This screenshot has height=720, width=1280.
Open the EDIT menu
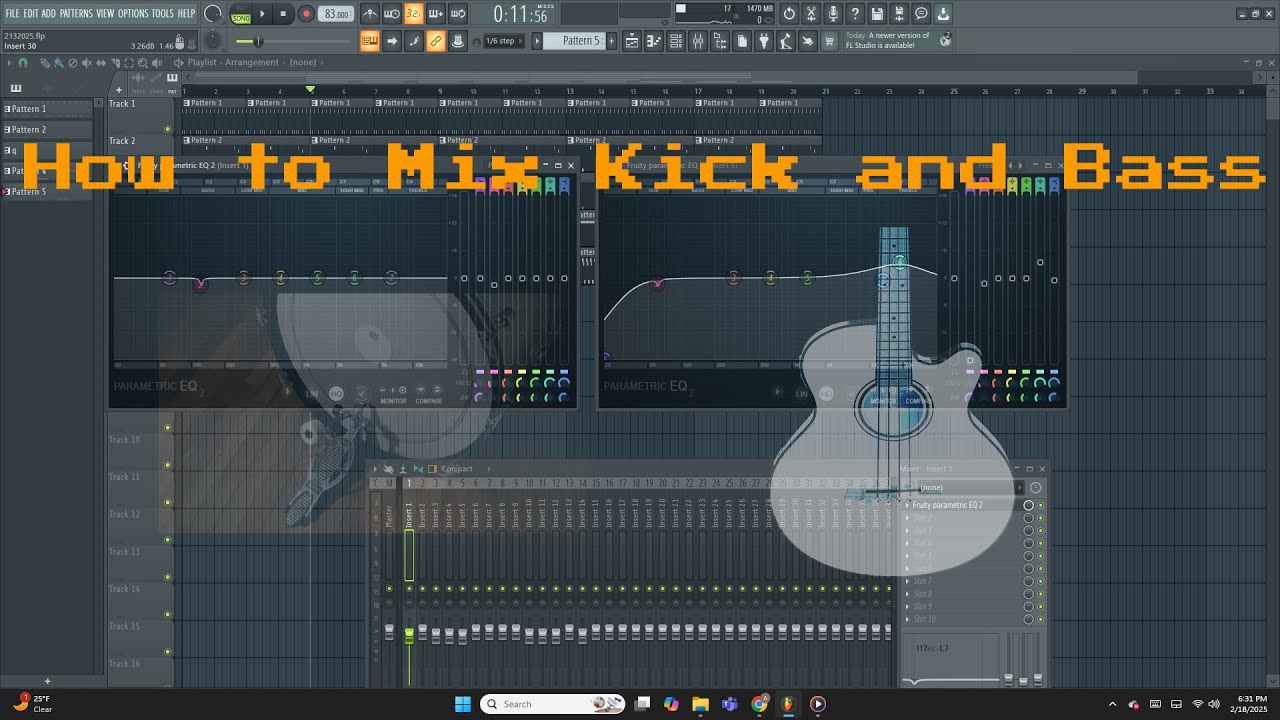31,13
